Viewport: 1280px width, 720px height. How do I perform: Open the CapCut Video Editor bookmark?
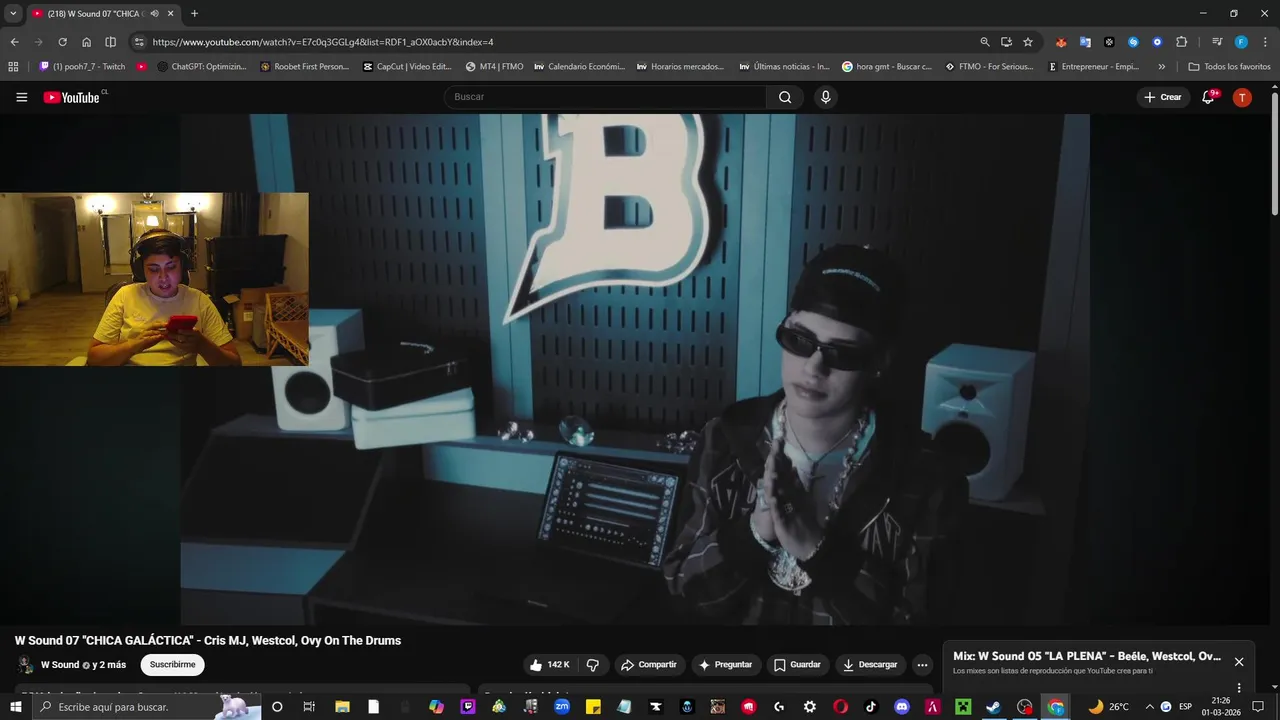pyautogui.click(x=408, y=66)
